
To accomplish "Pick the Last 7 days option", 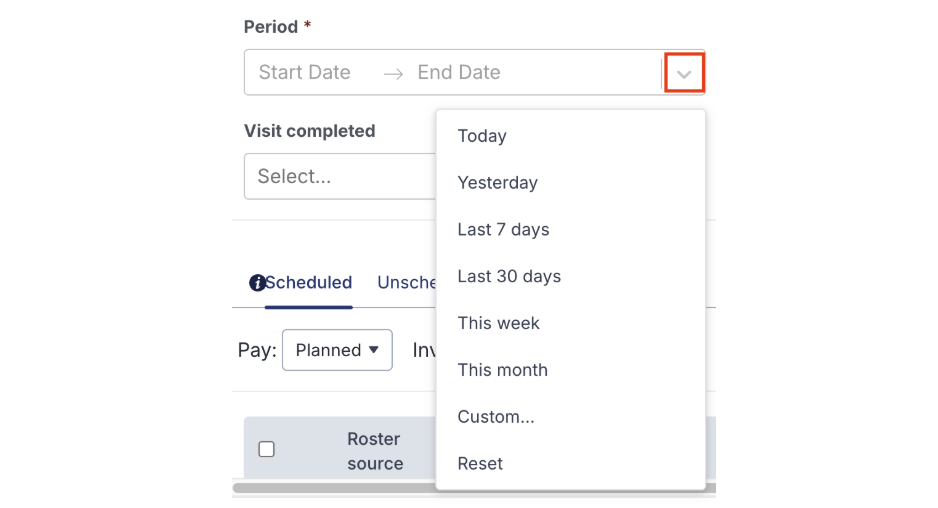I will point(503,230).
